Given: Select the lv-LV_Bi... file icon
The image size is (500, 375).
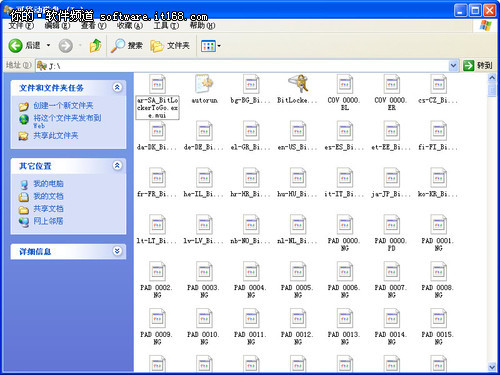Looking at the screenshot, I should click(204, 225).
